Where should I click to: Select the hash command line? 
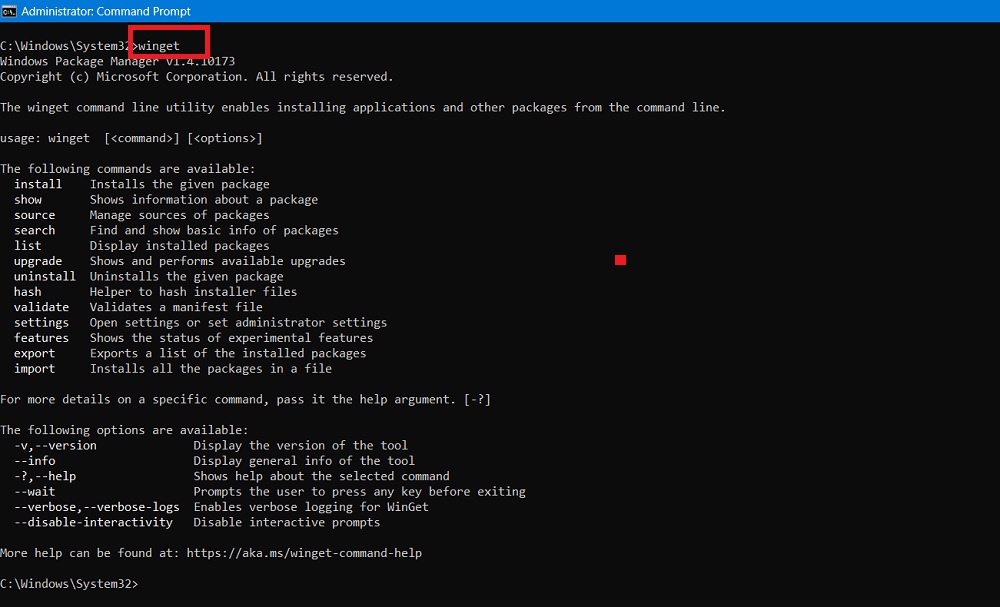tap(29, 291)
